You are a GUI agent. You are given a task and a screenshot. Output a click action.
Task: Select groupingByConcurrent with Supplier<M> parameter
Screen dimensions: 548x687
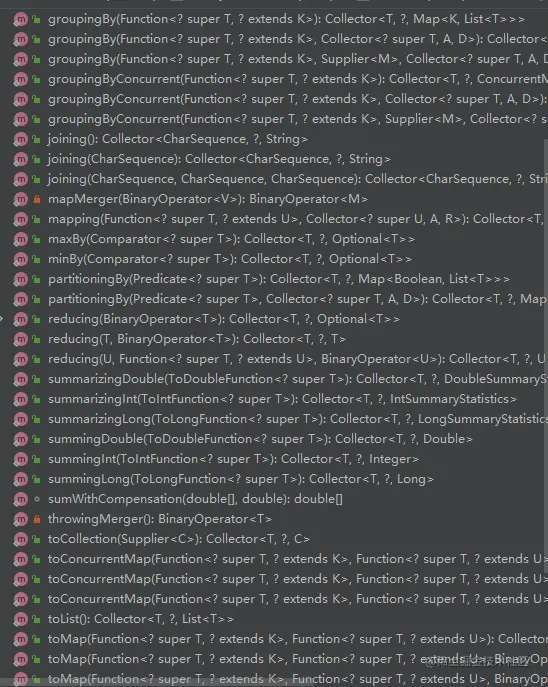[297, 119]
